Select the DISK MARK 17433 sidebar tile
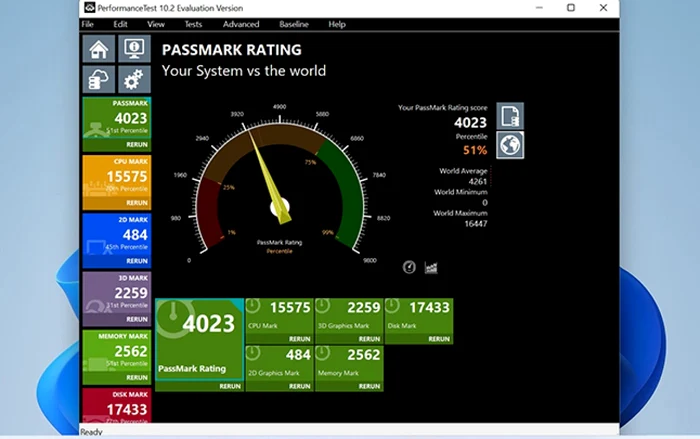Image resolution: width=700 pixels, height=439 pixels. (117, 406)
